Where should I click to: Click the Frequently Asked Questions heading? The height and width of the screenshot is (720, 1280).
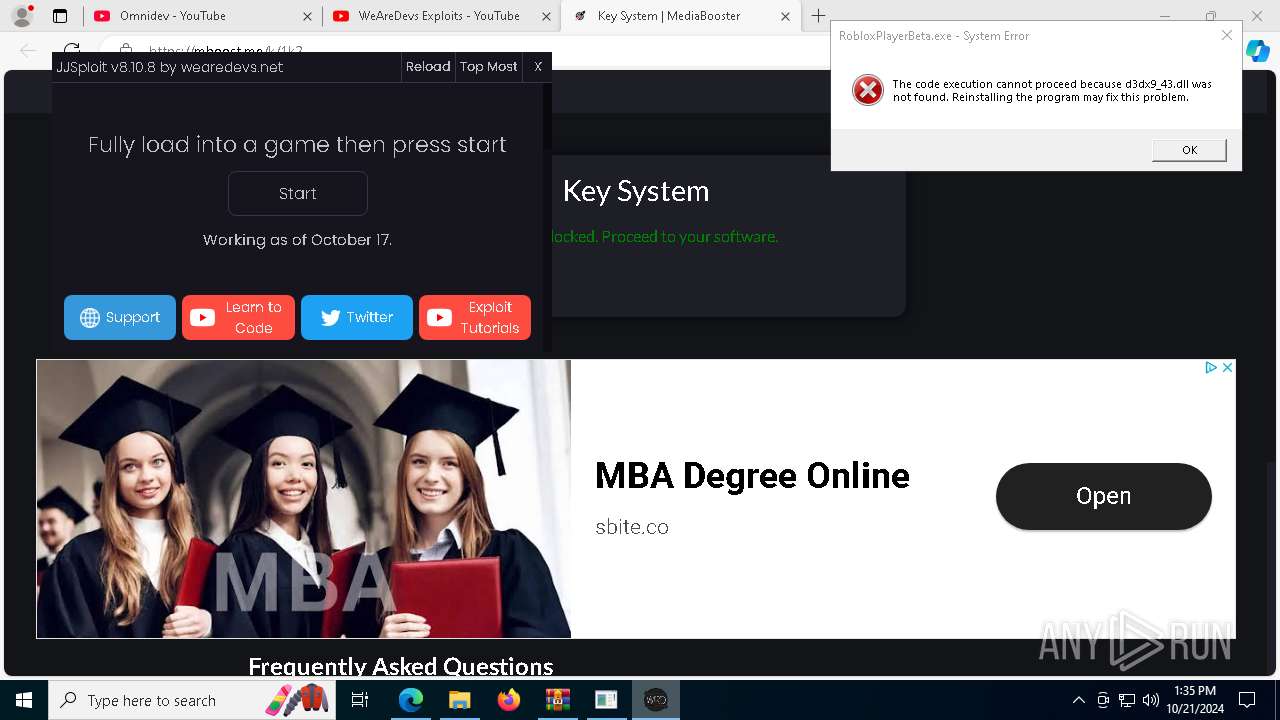click(400, 667)
